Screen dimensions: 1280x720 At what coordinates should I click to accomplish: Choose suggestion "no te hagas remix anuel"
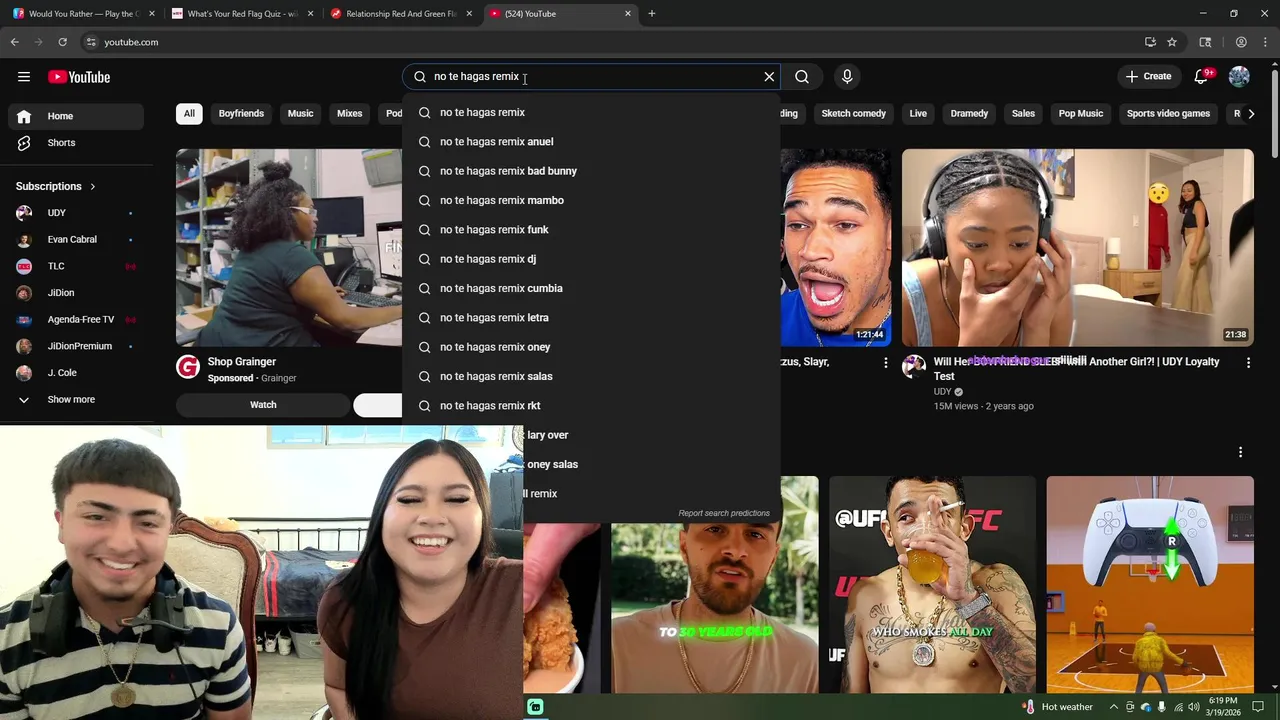[x=591, y=142]
